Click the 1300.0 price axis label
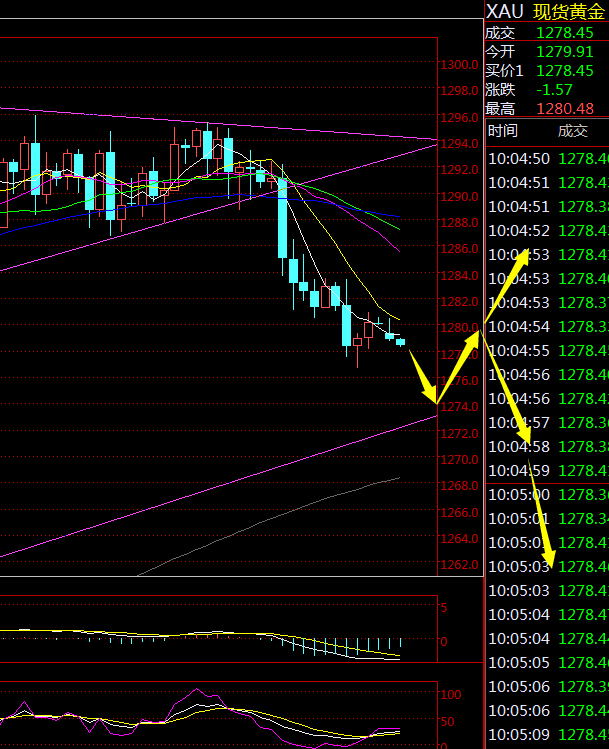 (x=459, y=64)
